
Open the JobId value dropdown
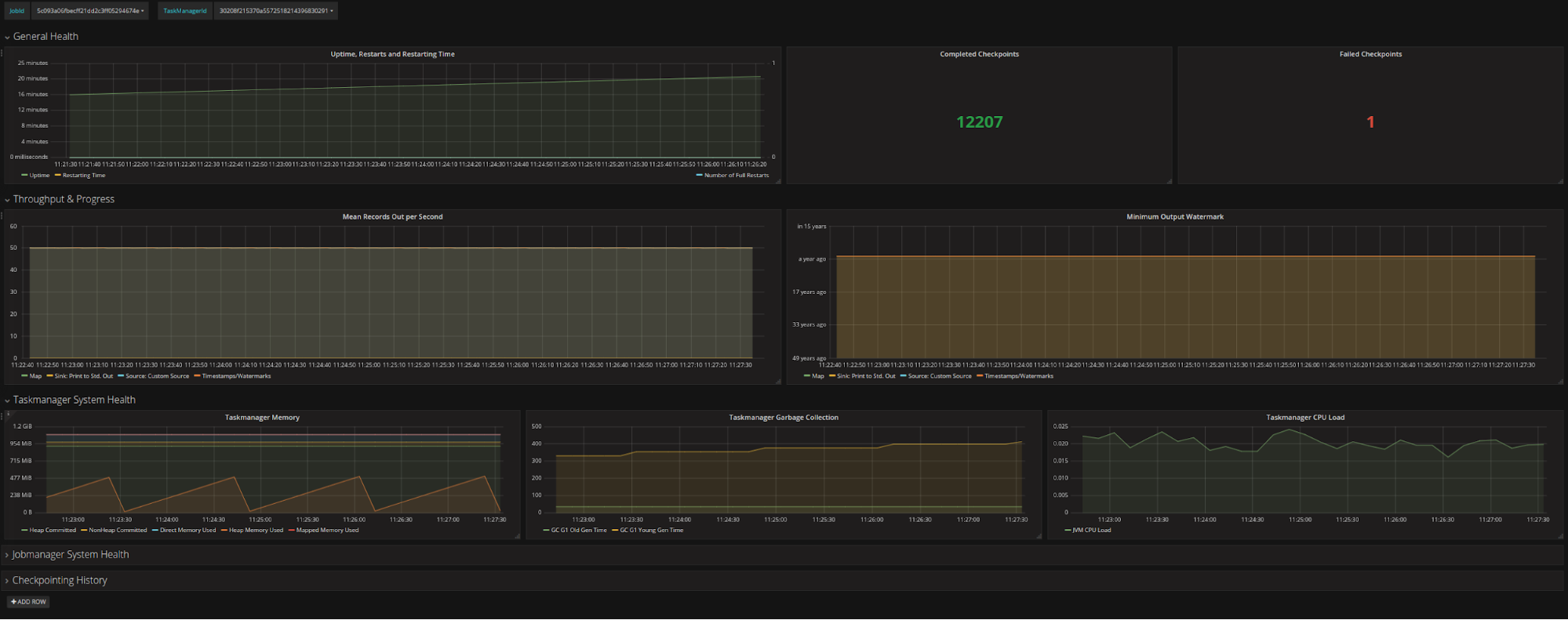90,11
